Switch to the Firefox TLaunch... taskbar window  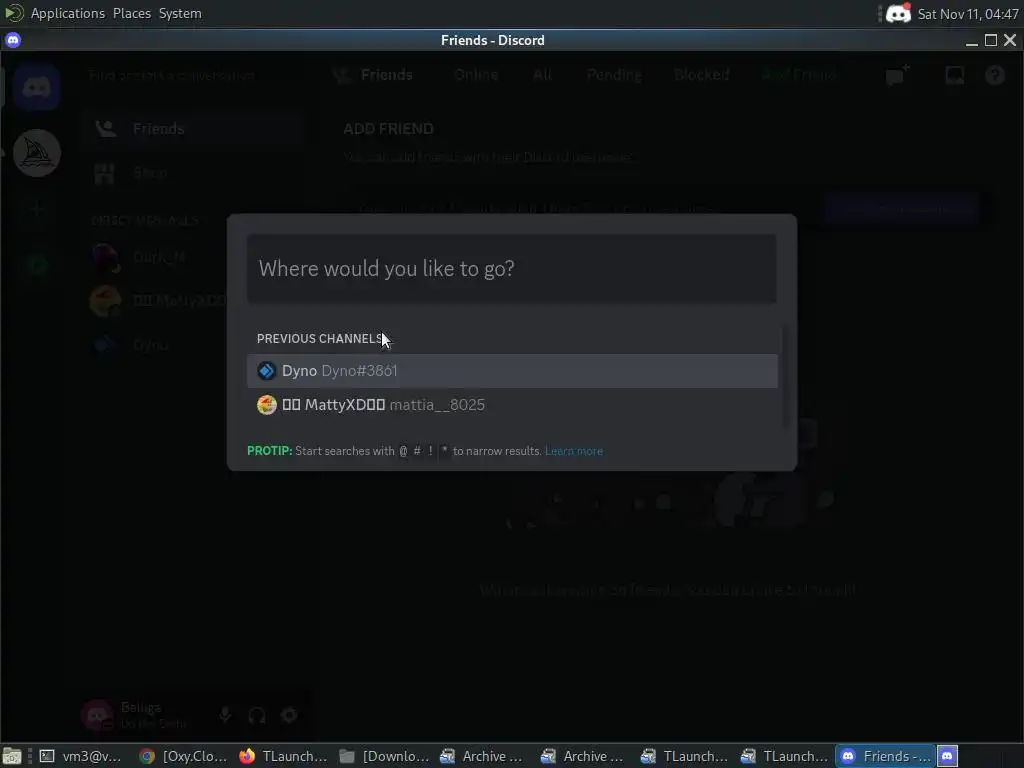point(283,756)
